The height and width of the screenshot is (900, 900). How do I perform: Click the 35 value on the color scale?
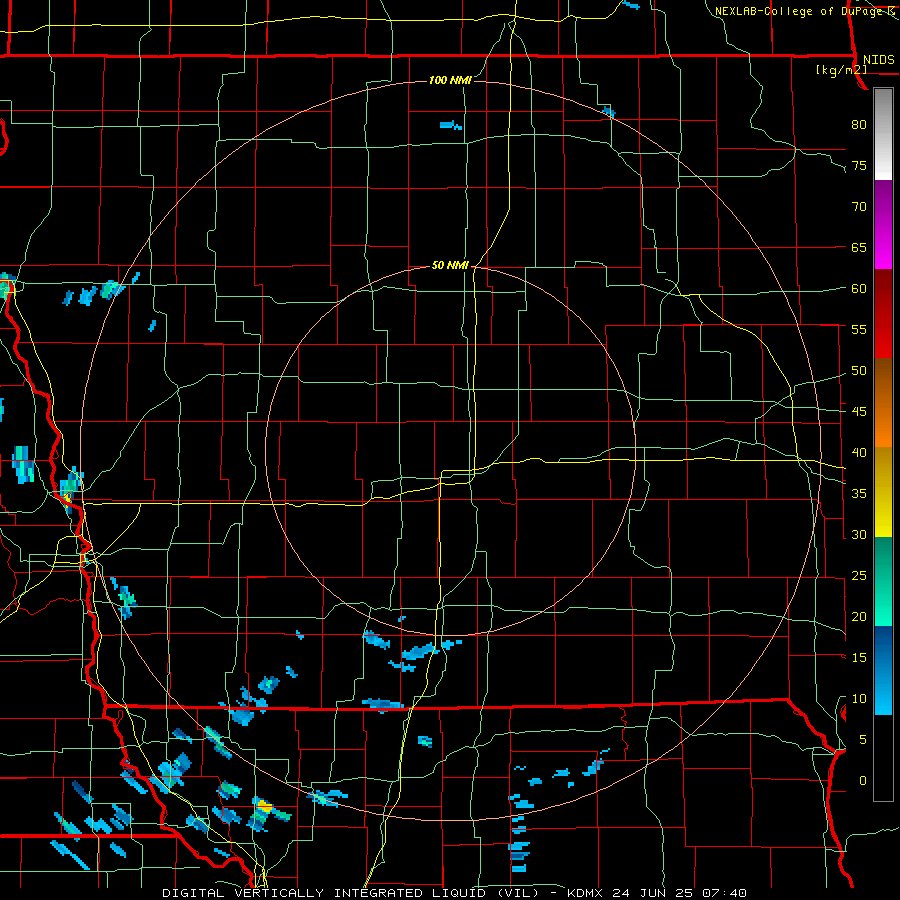pos(859,494)
